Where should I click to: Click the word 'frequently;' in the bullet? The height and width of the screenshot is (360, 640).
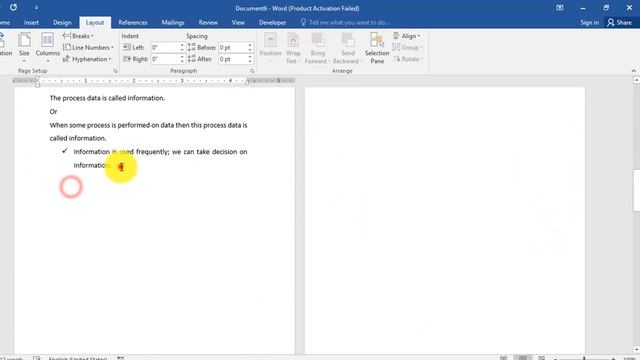[x=153, y=152]
